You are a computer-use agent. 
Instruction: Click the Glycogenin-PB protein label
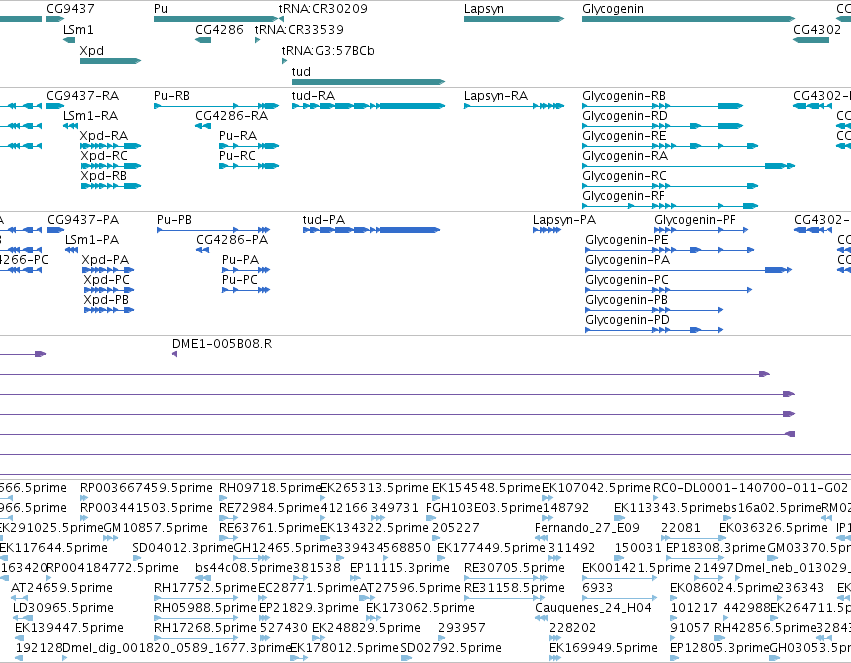click(626, 301)
